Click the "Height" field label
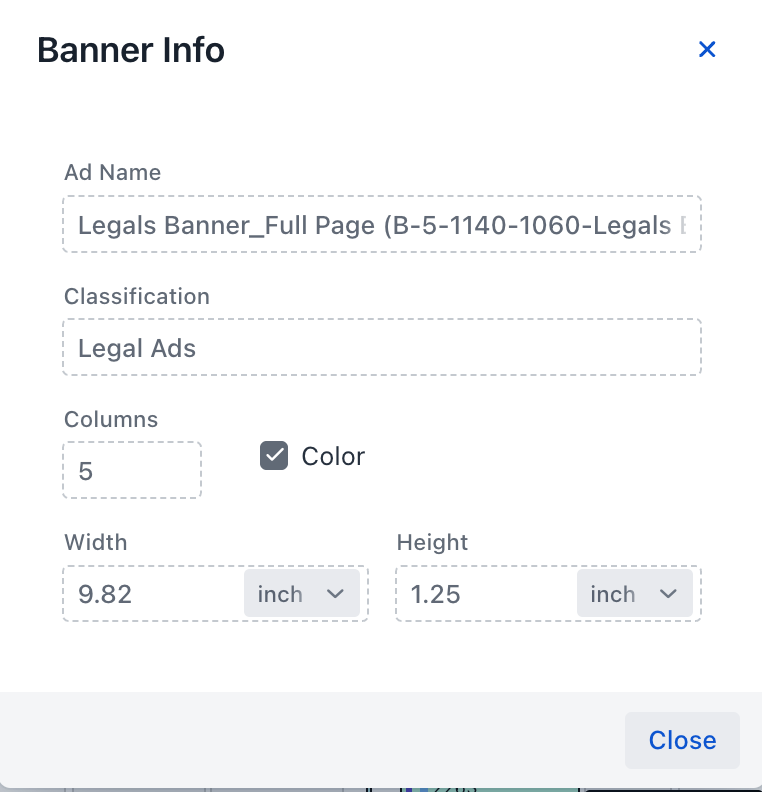 click(432, 542)
